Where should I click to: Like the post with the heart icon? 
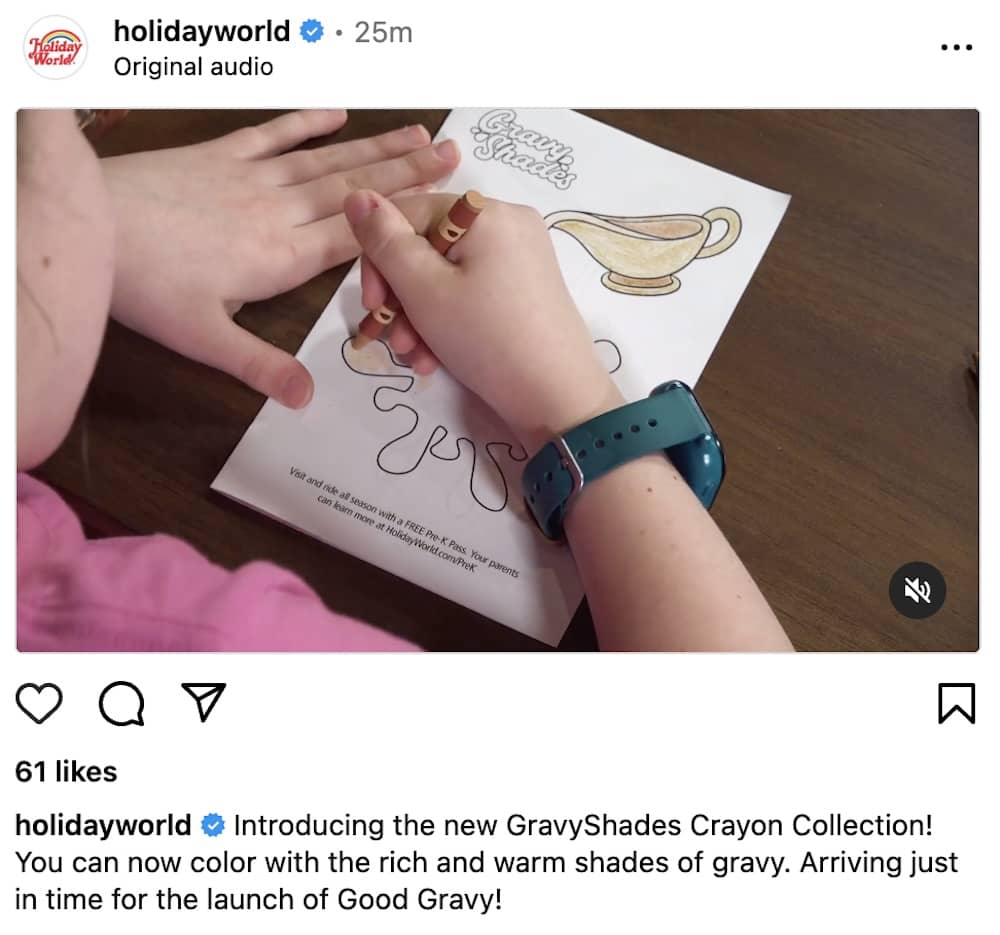[39, 703]
